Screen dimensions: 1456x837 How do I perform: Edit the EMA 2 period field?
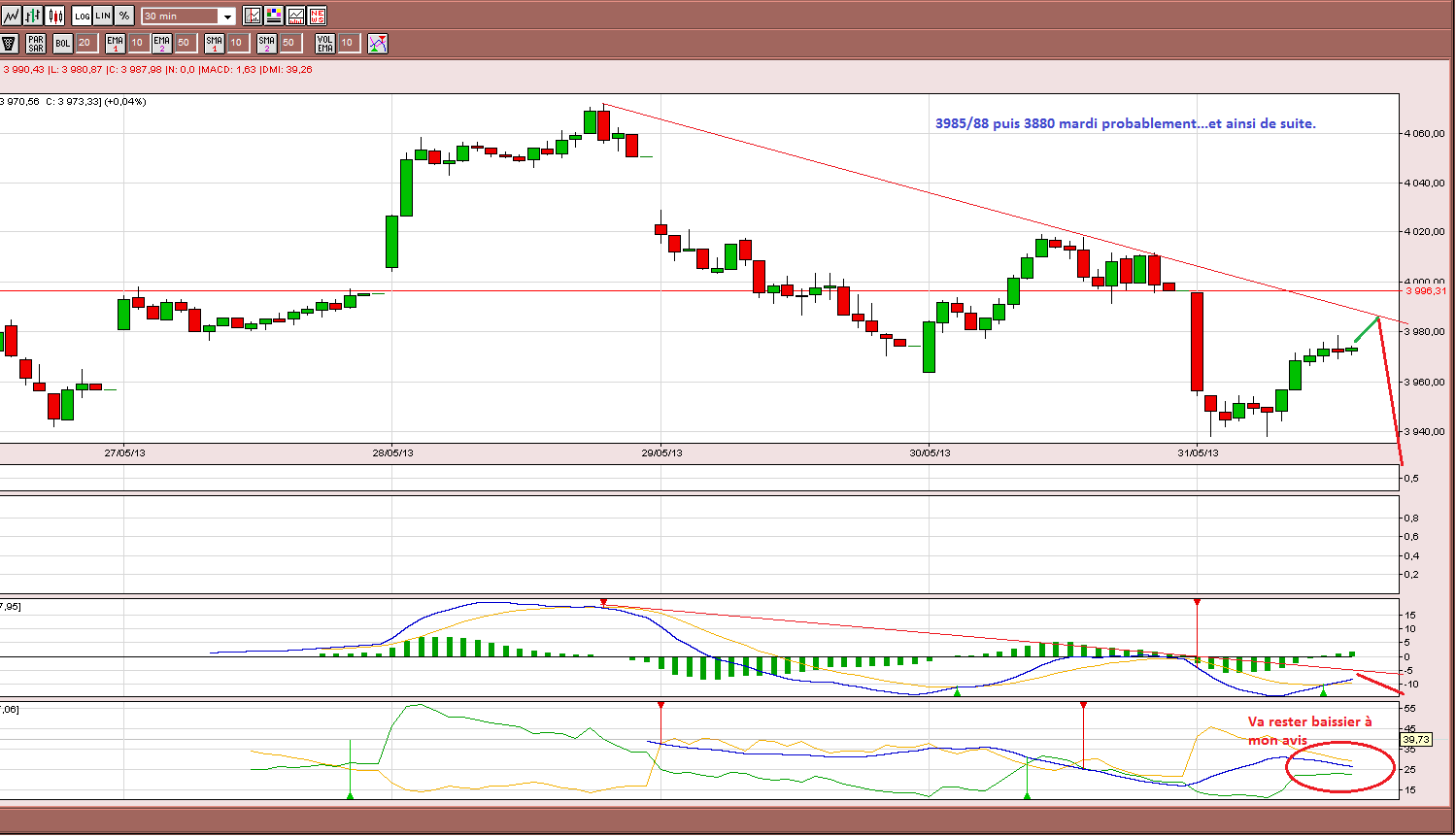(x=185, y=43)
